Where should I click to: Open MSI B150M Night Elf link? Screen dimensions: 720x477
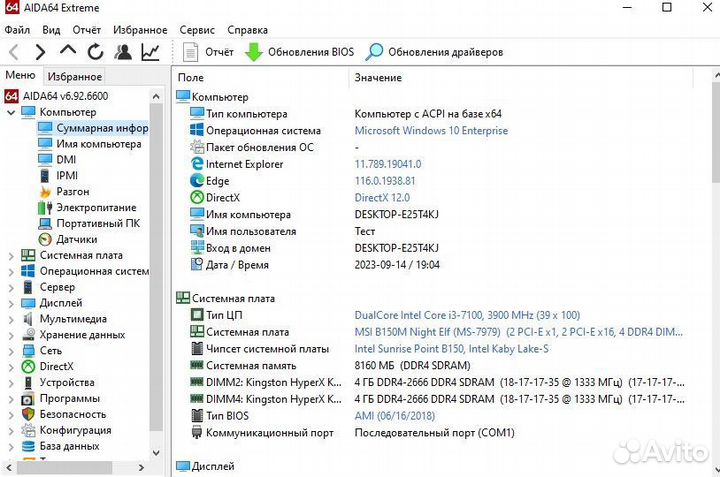pos(518,332)
